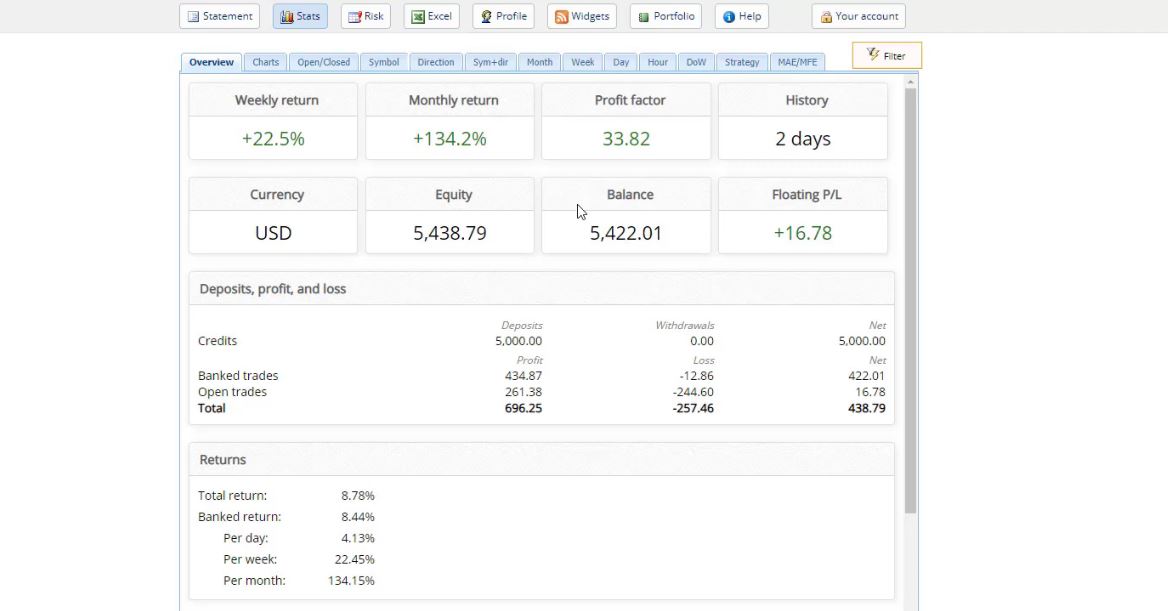Open the Filter button
Screen dimensions: 1168x611
[886, 56]
